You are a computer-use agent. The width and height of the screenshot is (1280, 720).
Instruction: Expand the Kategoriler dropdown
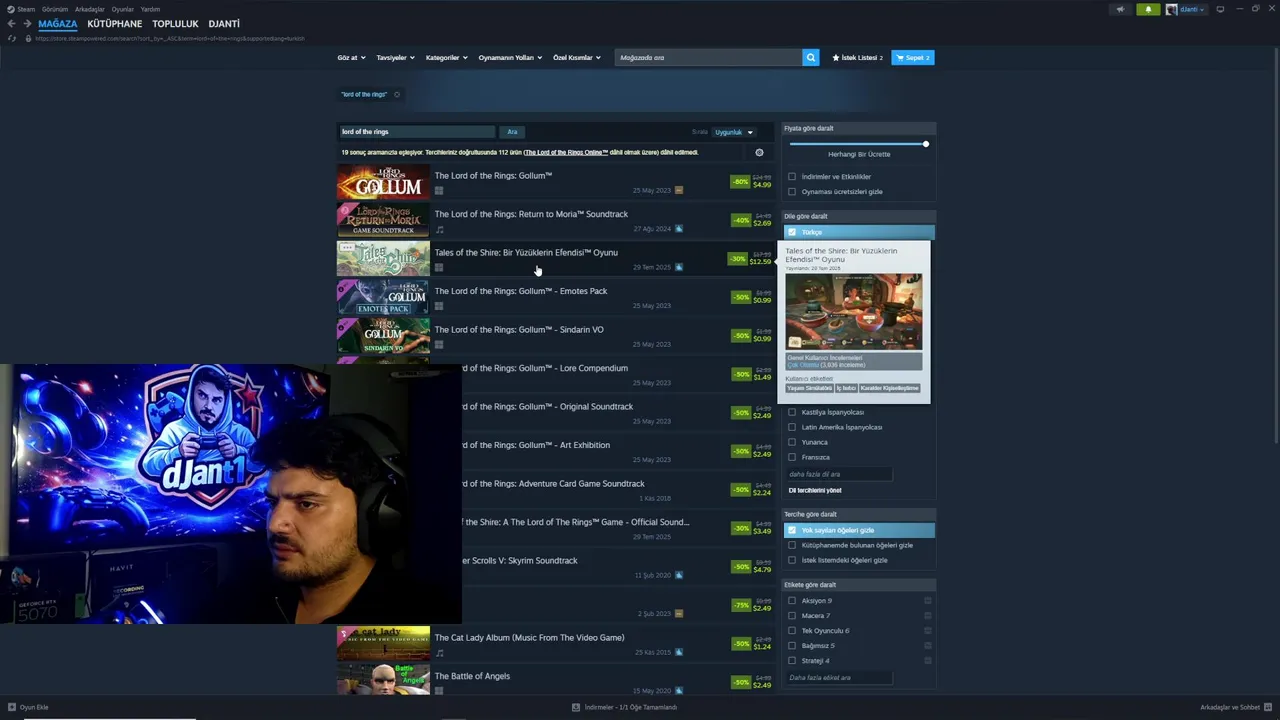[446, 58]
